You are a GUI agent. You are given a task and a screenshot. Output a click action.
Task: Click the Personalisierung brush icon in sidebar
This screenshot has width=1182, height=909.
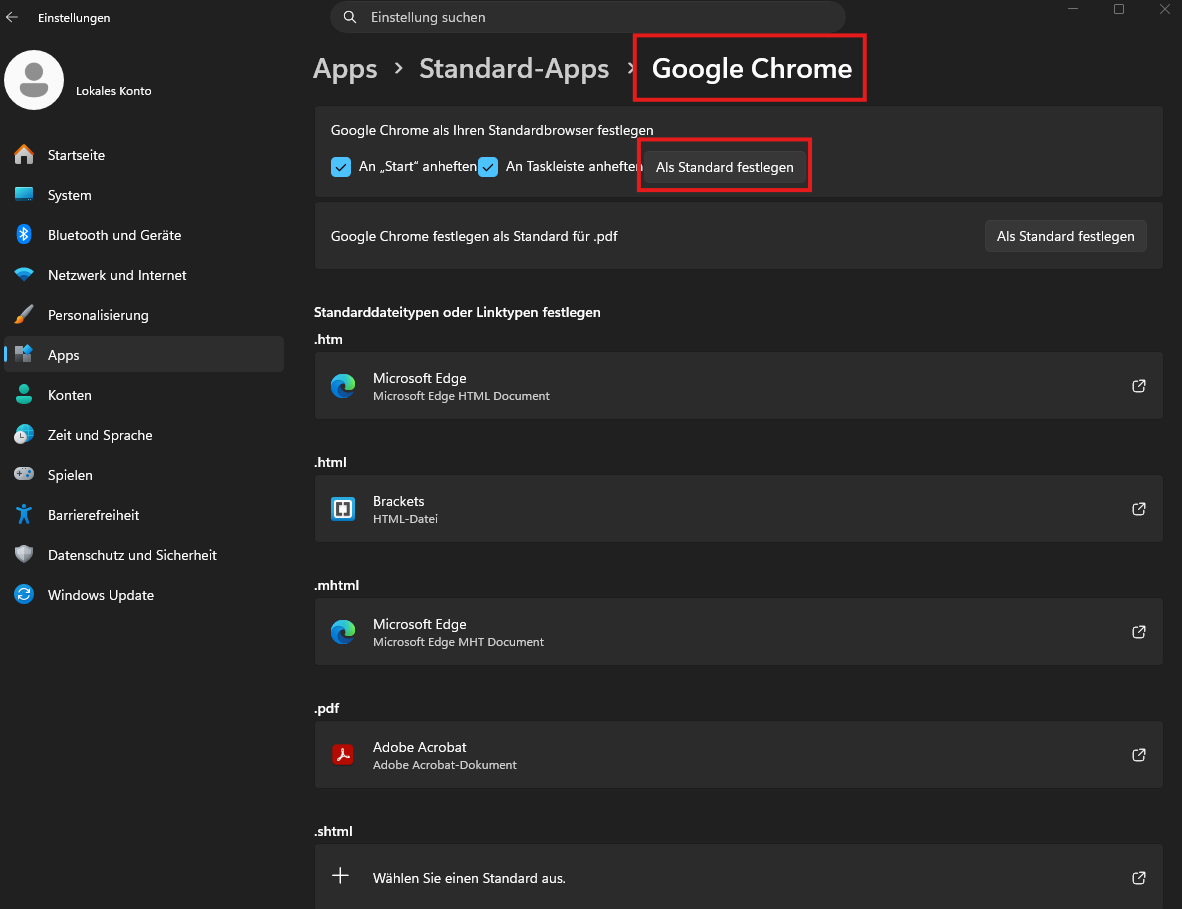point(23,314)
